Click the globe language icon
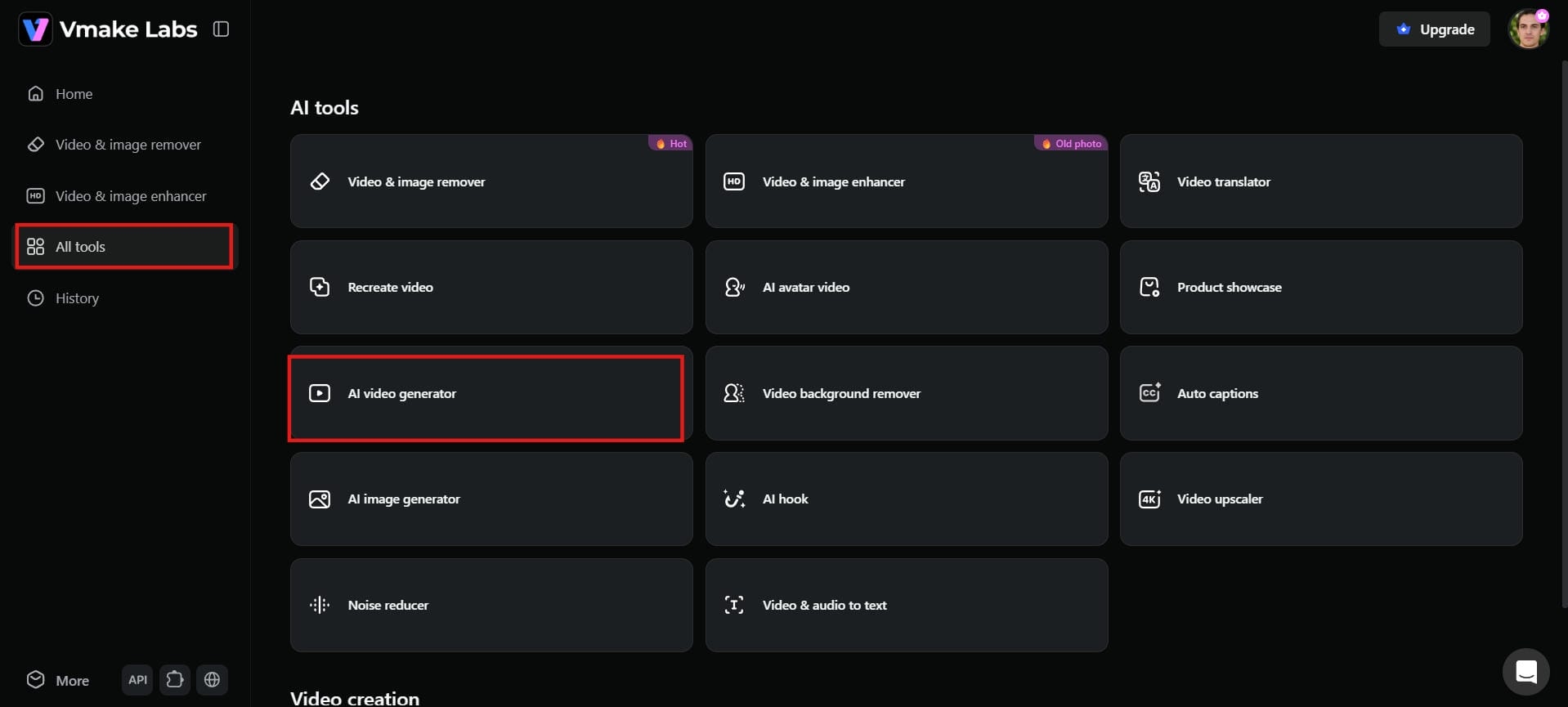This screenshot has height=707, width=1568. [213, 680]
